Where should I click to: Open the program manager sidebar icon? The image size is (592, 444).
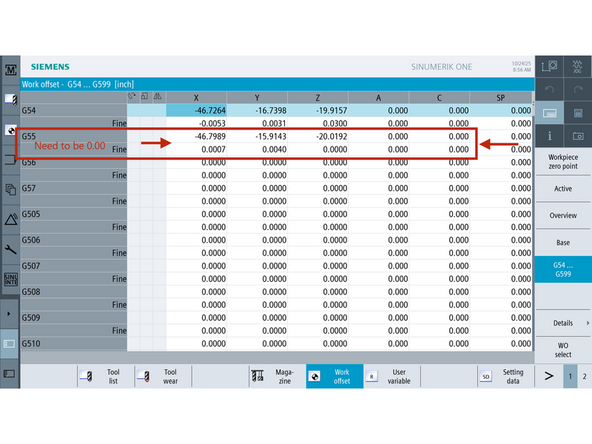11,189
